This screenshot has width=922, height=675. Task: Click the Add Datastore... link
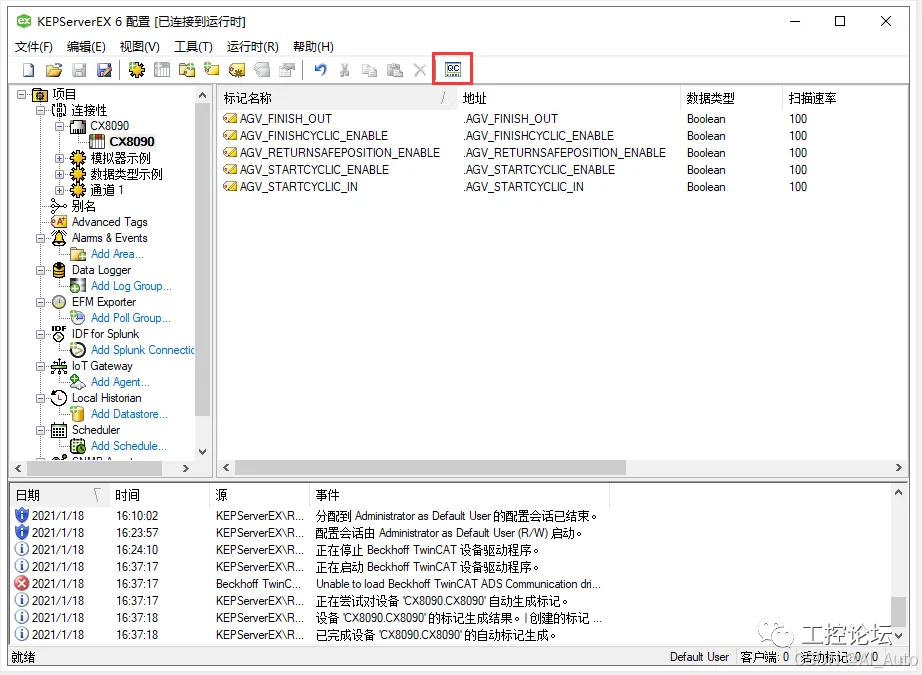click(x=129, y=414)
